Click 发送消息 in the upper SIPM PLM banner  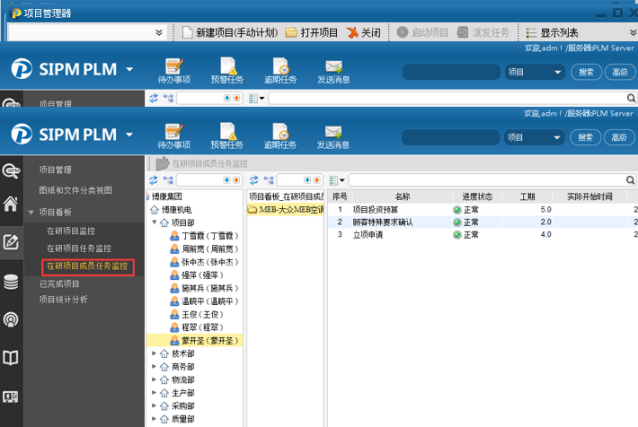click(333, 71)
